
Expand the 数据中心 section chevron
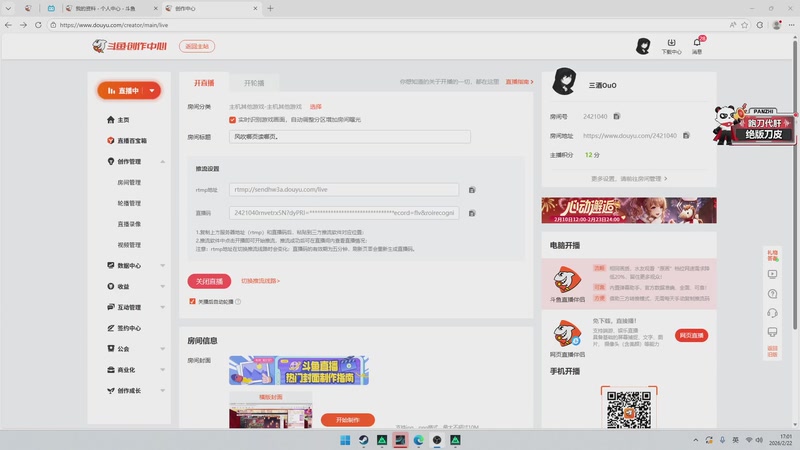pyautogui.click(x=163, y=266)
